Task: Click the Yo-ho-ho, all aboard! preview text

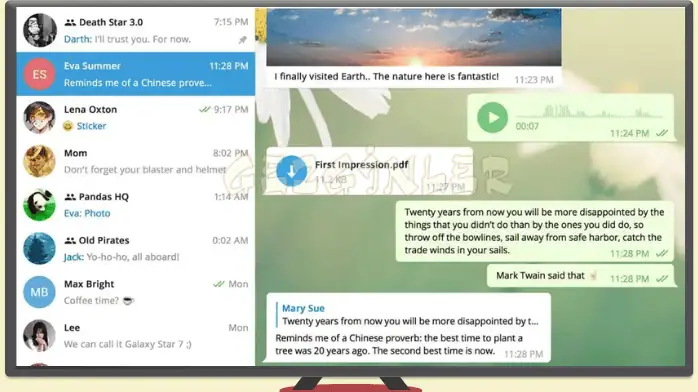Action: click(x=133, y=257)
